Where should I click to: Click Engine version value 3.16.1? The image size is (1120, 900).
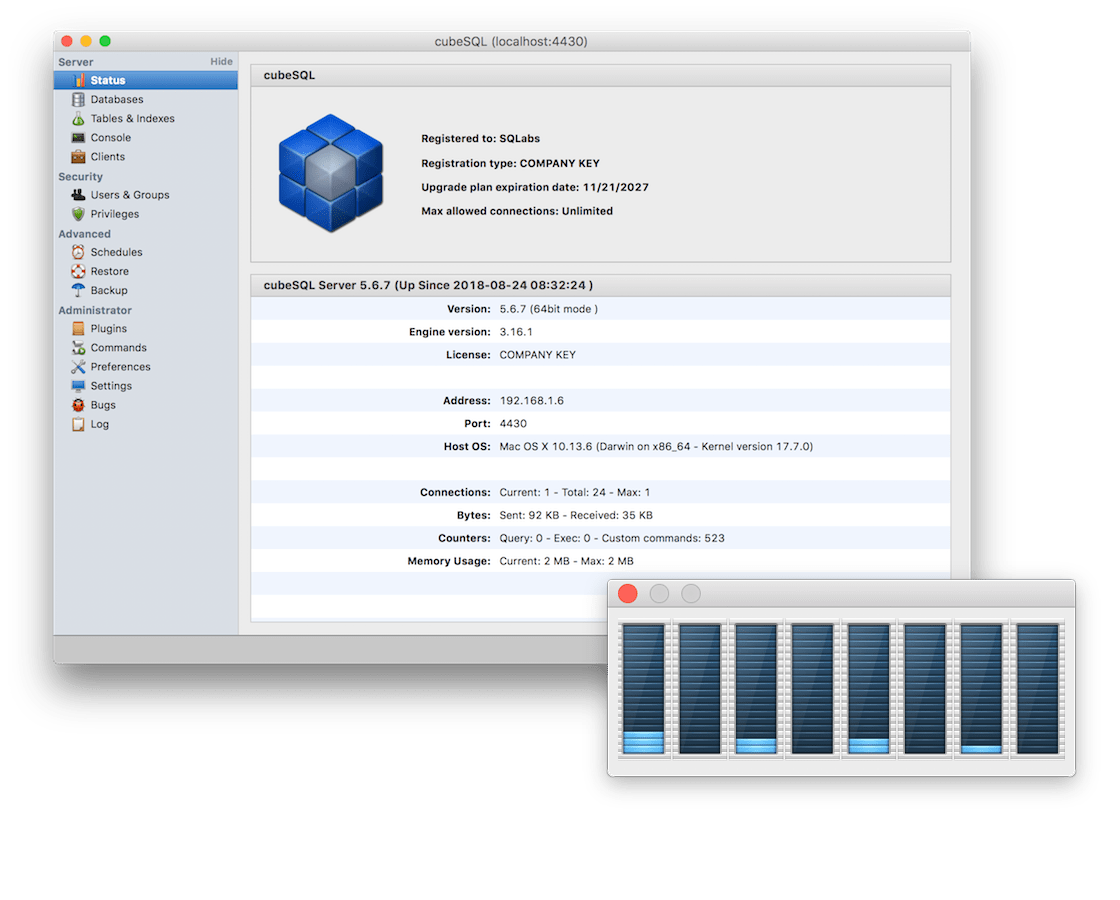pos(516,332)
